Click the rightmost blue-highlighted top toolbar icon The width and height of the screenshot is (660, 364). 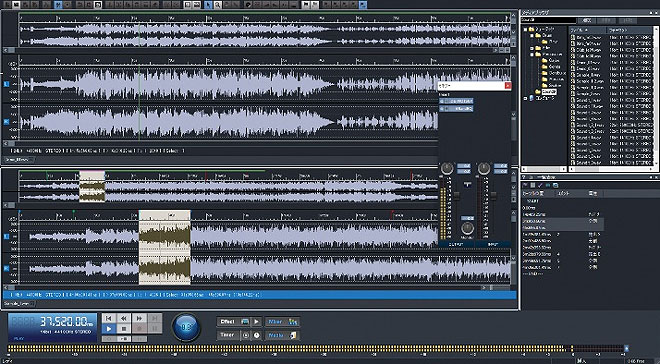363,5
